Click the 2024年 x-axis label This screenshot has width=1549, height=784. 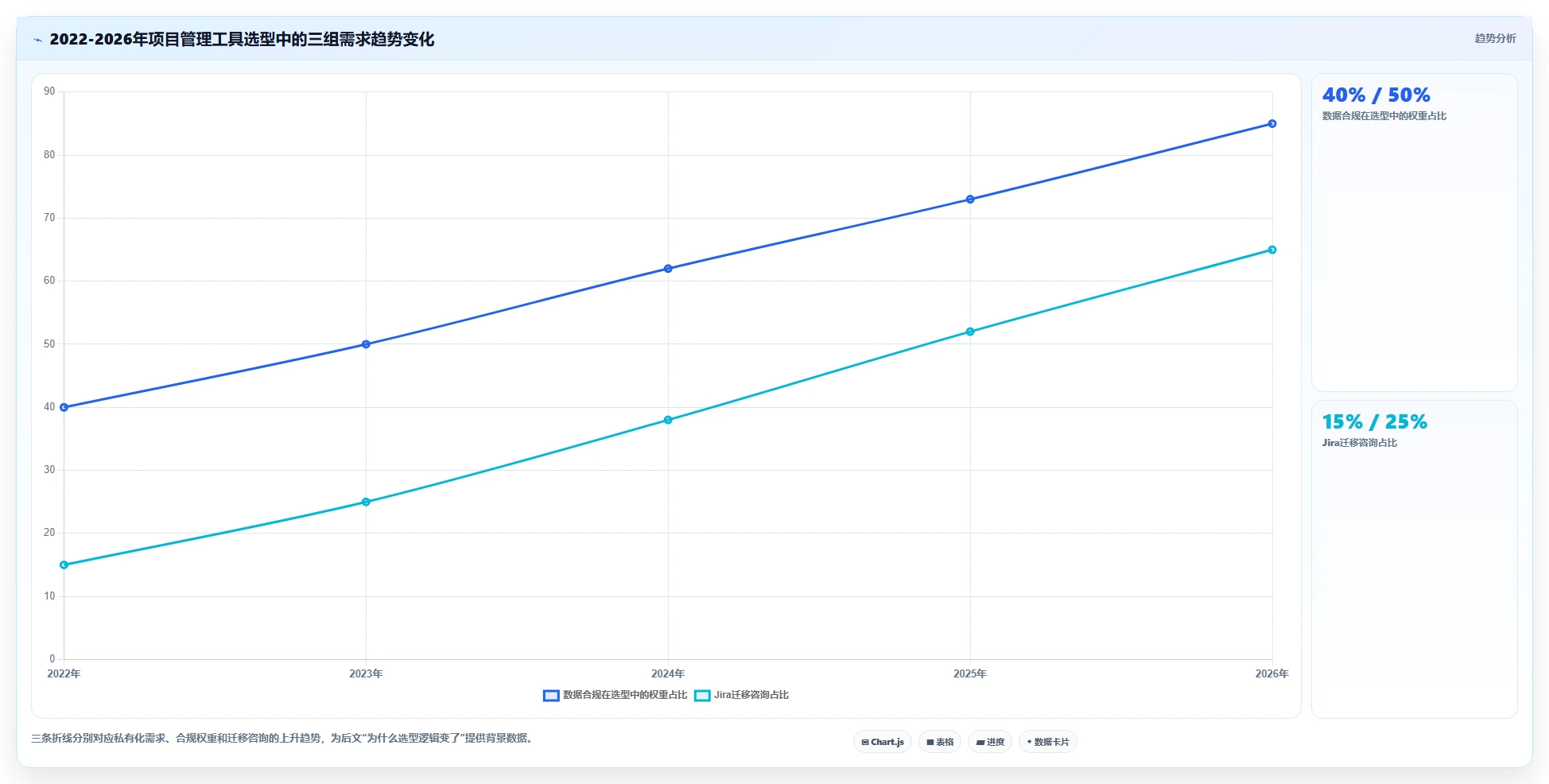668,673
